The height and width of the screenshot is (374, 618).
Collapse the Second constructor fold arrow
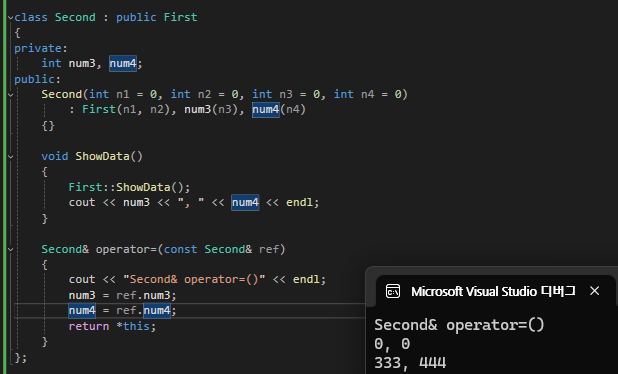(11, 95)
